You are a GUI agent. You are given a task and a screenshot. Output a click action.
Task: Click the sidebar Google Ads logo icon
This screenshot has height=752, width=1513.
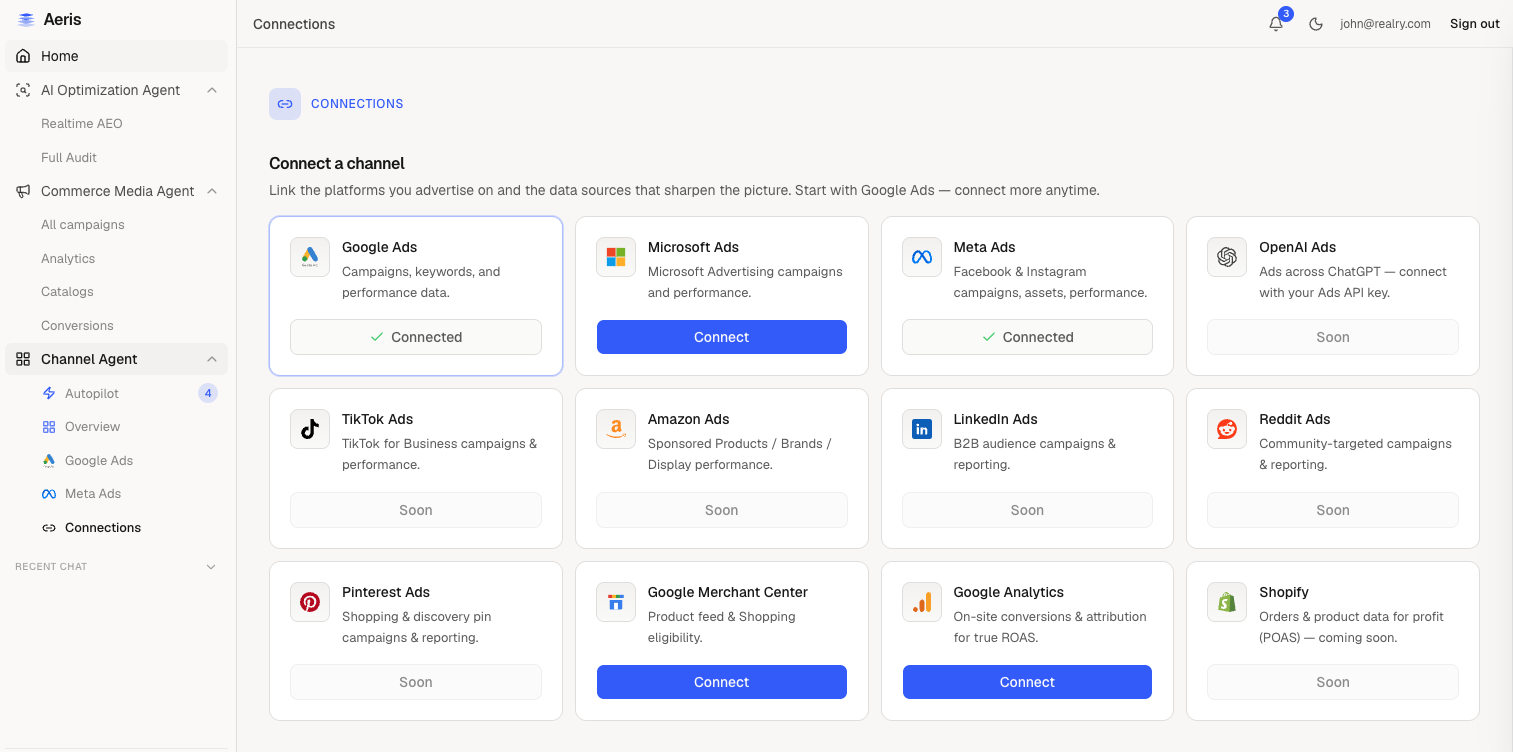pyautogui.click(x=49, y=461)
